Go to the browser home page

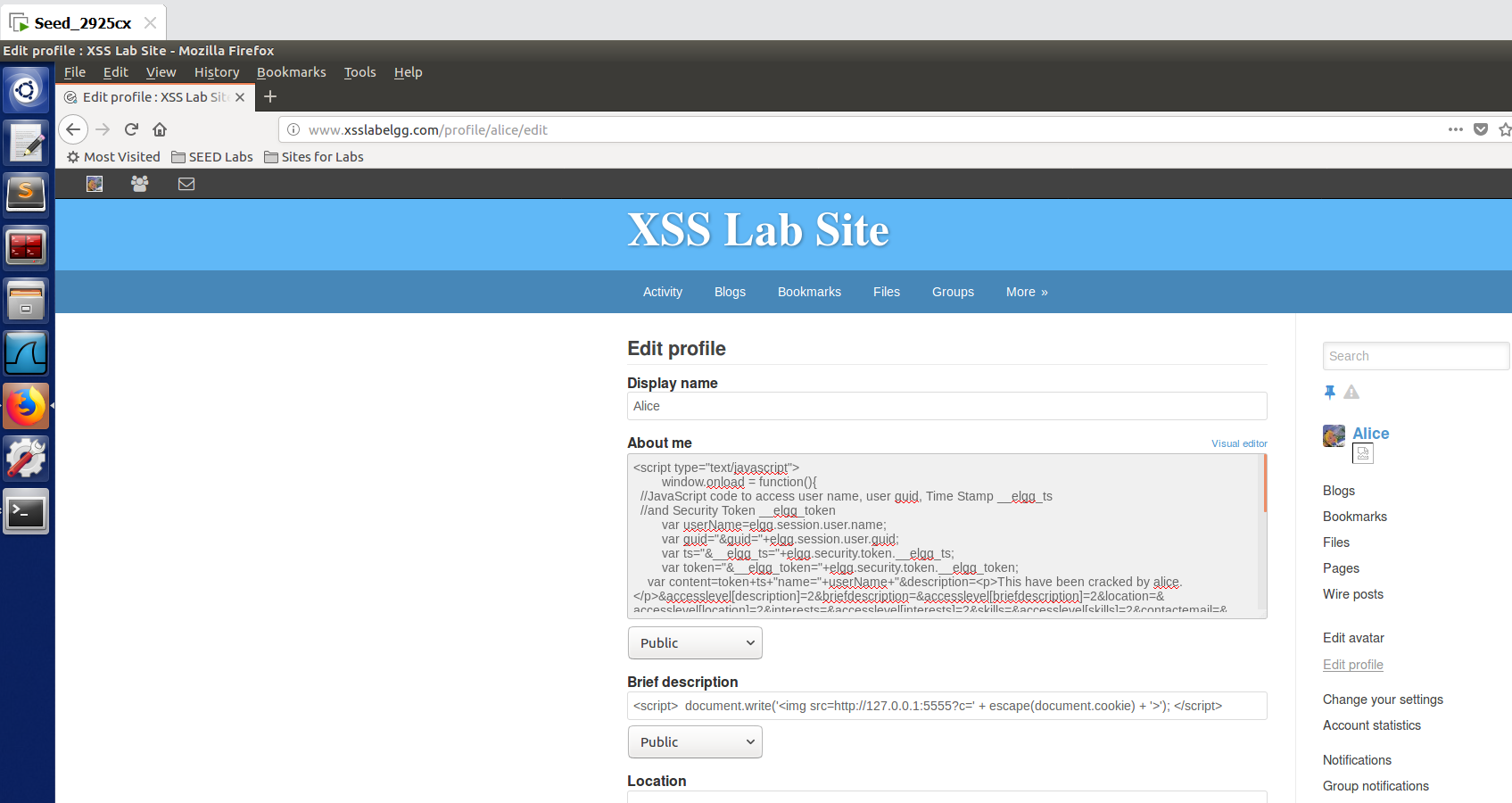point(160,129)
